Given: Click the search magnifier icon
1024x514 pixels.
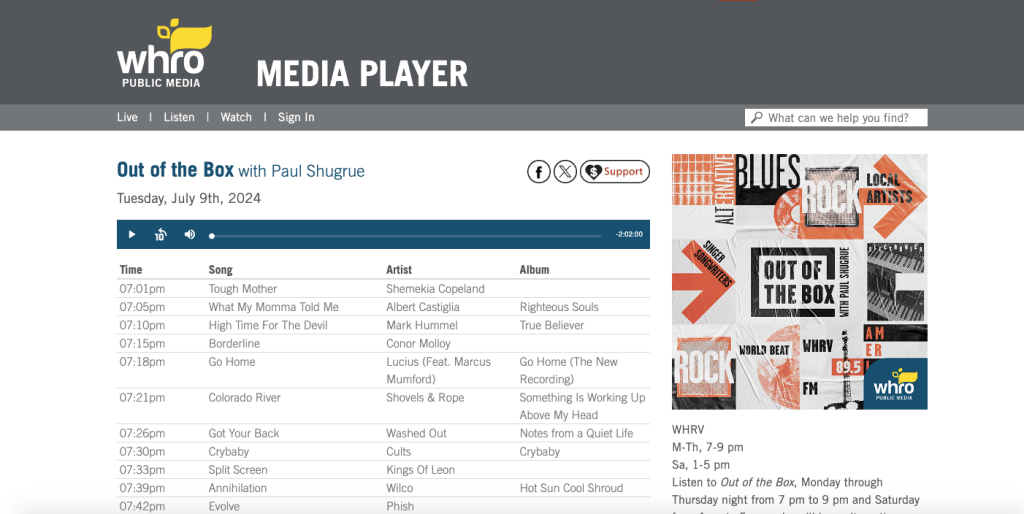Looking at the screenshot, I should pyautogui.click(x=756, y=118).
